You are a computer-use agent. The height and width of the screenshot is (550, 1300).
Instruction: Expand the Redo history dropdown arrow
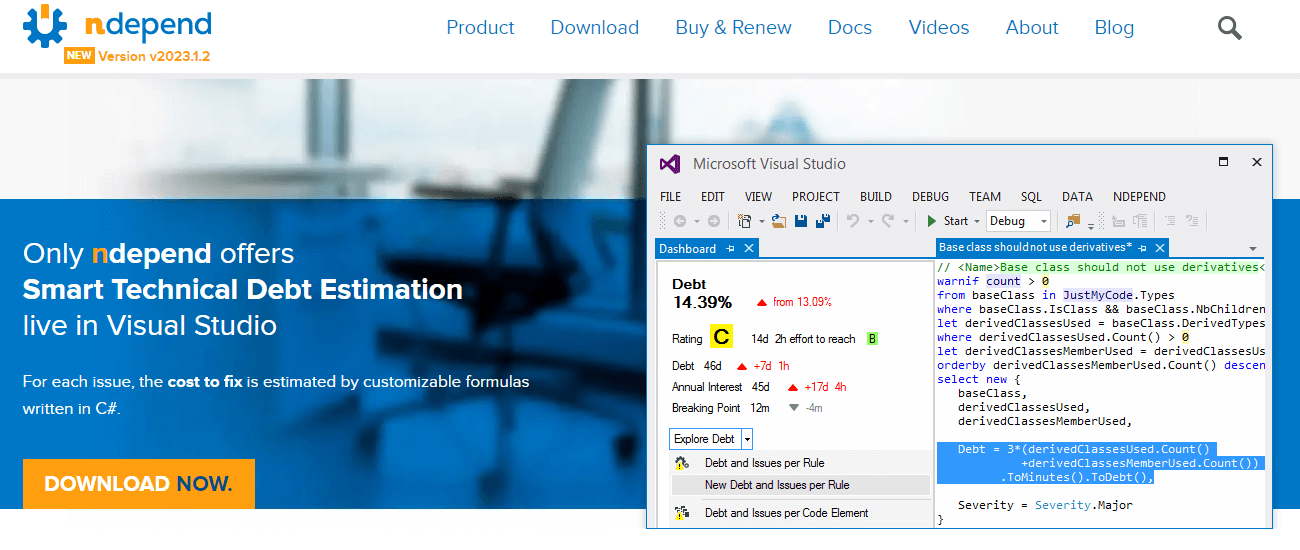(x=906, y=222)
